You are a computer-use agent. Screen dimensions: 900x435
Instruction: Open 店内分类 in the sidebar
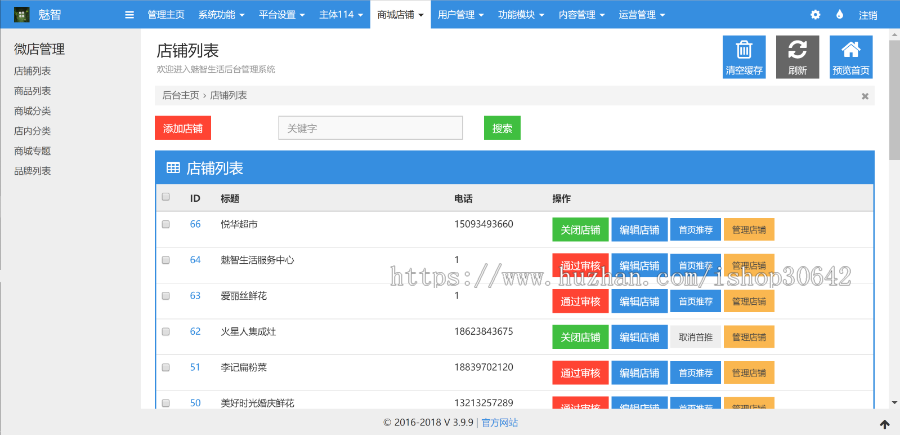tap(33, 131)
